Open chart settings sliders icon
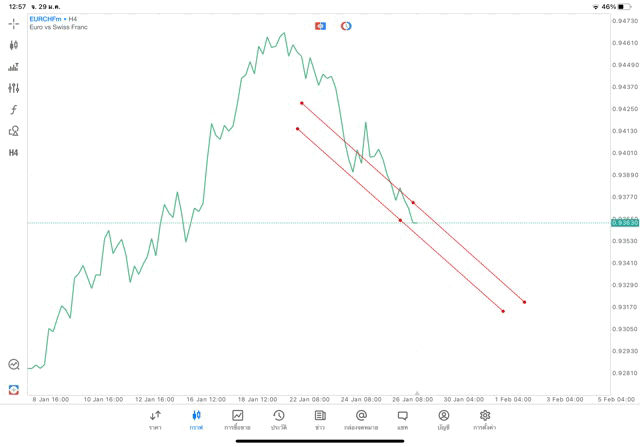The width and height of the screenshot is (640, 447). [13, 88]
